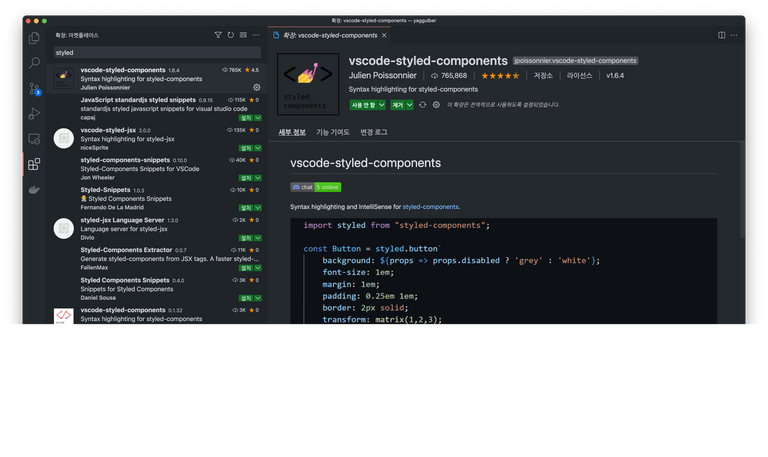Click the 사용 안 함 disable button
The width and height of the screenshot is (768, 457).
click(x=363, y=105)
